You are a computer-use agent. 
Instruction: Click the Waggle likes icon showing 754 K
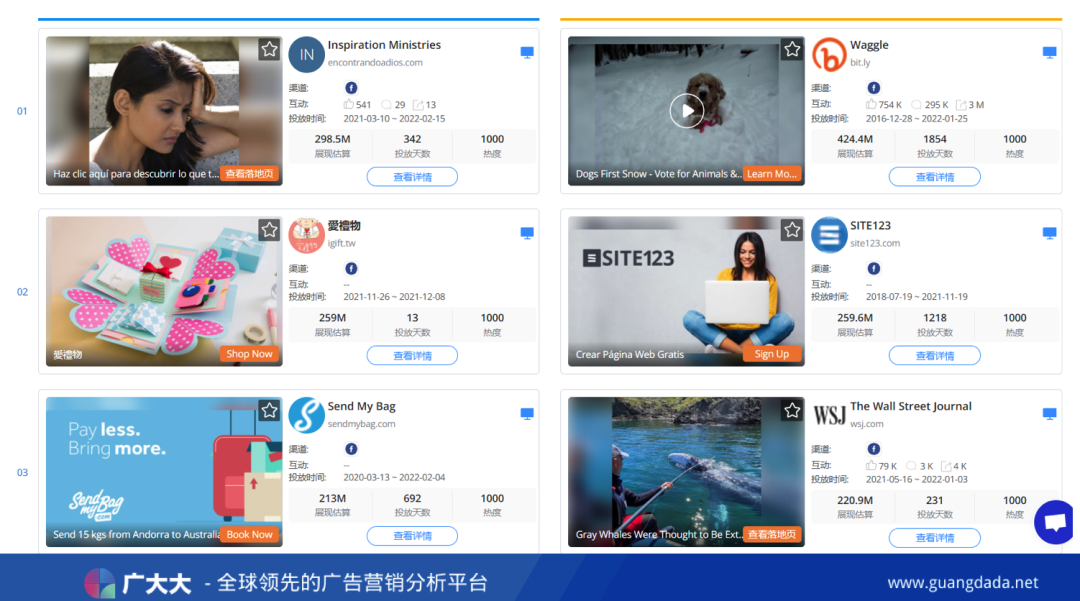(871, 105)
